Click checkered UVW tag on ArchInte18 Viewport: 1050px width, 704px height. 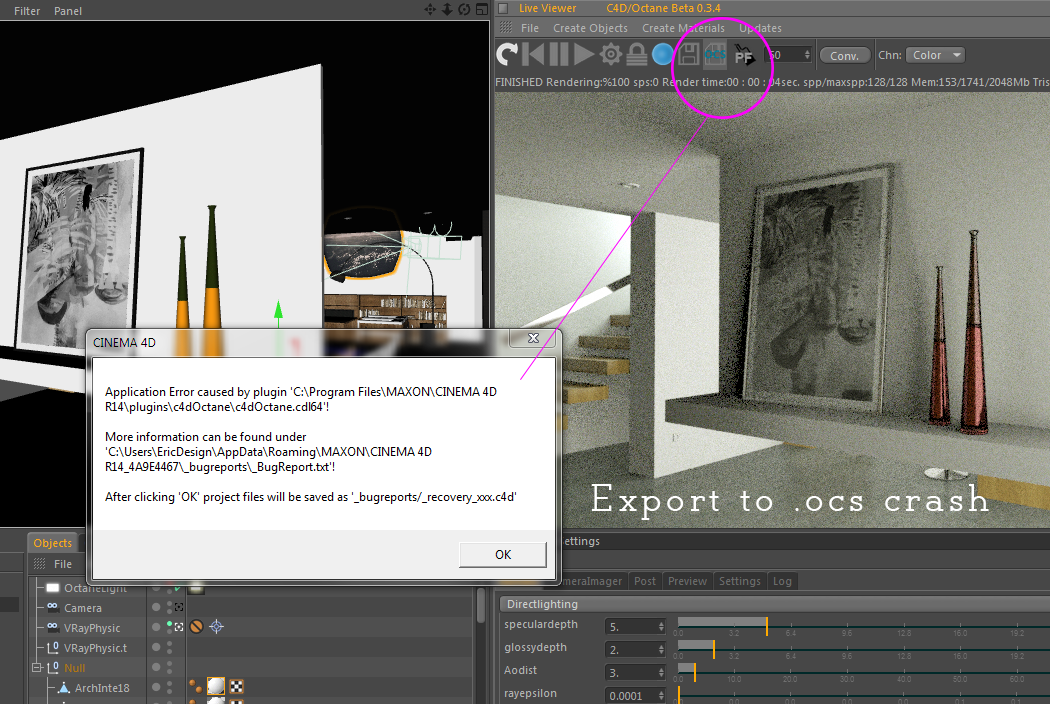pos(236,687)
